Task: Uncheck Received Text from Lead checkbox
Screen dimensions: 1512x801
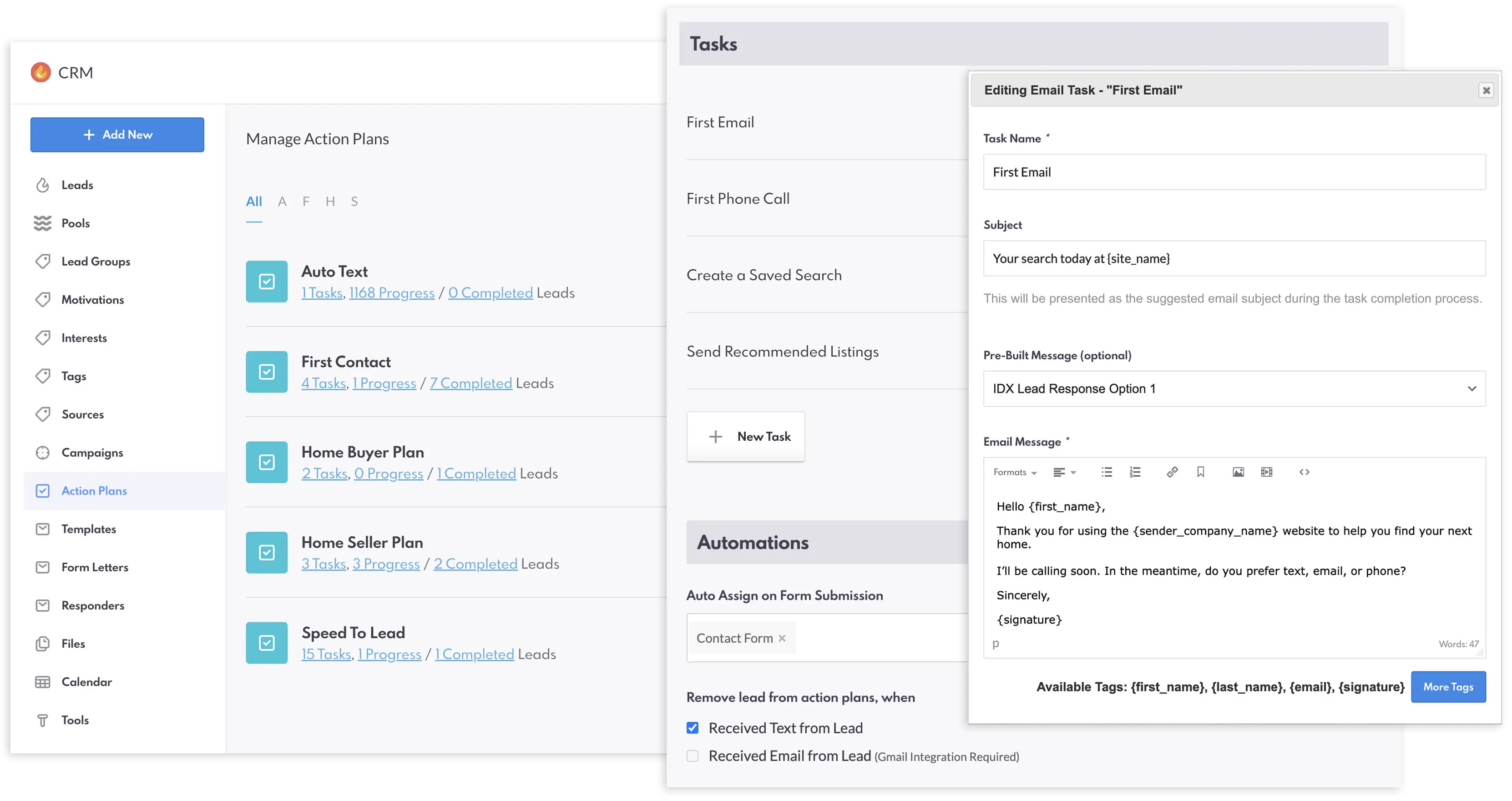Action: tap(693, 728)
